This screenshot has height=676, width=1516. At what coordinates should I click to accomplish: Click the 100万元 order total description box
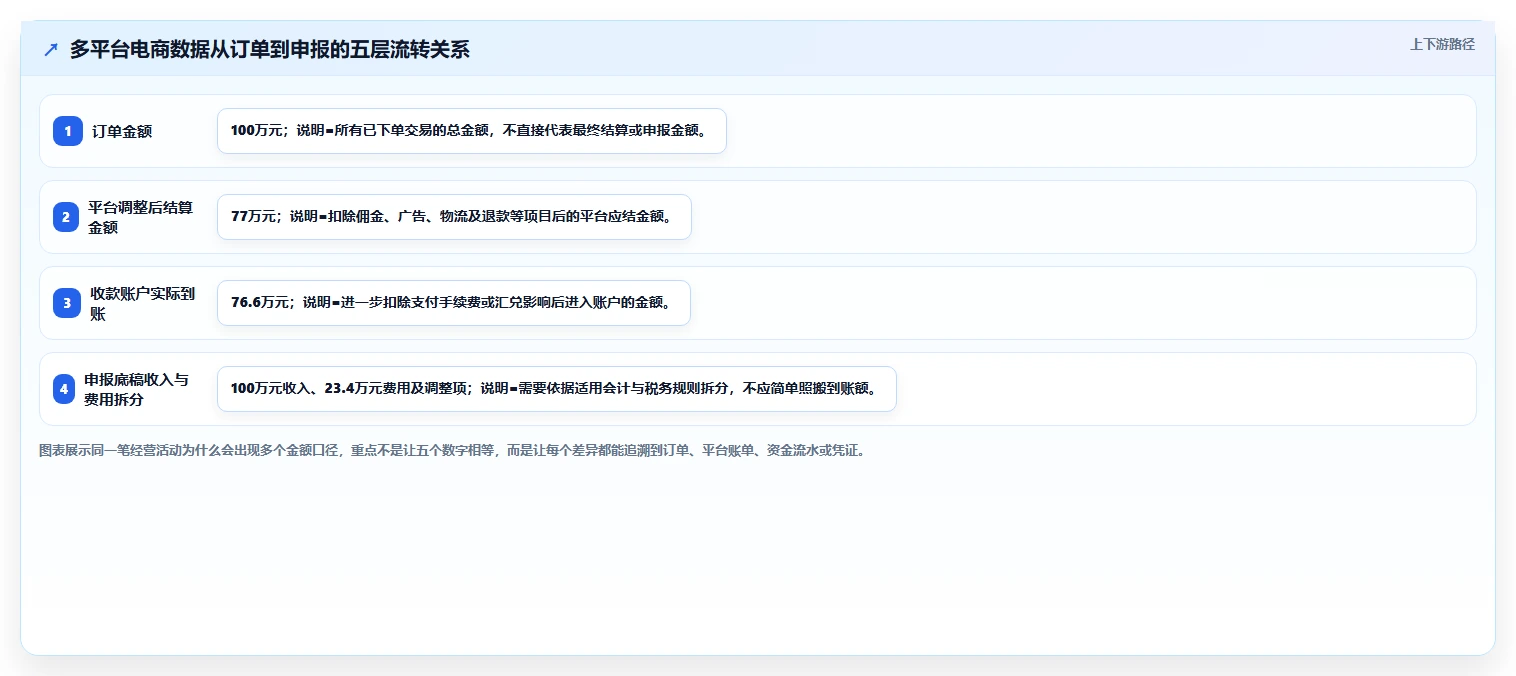(472, 131)
